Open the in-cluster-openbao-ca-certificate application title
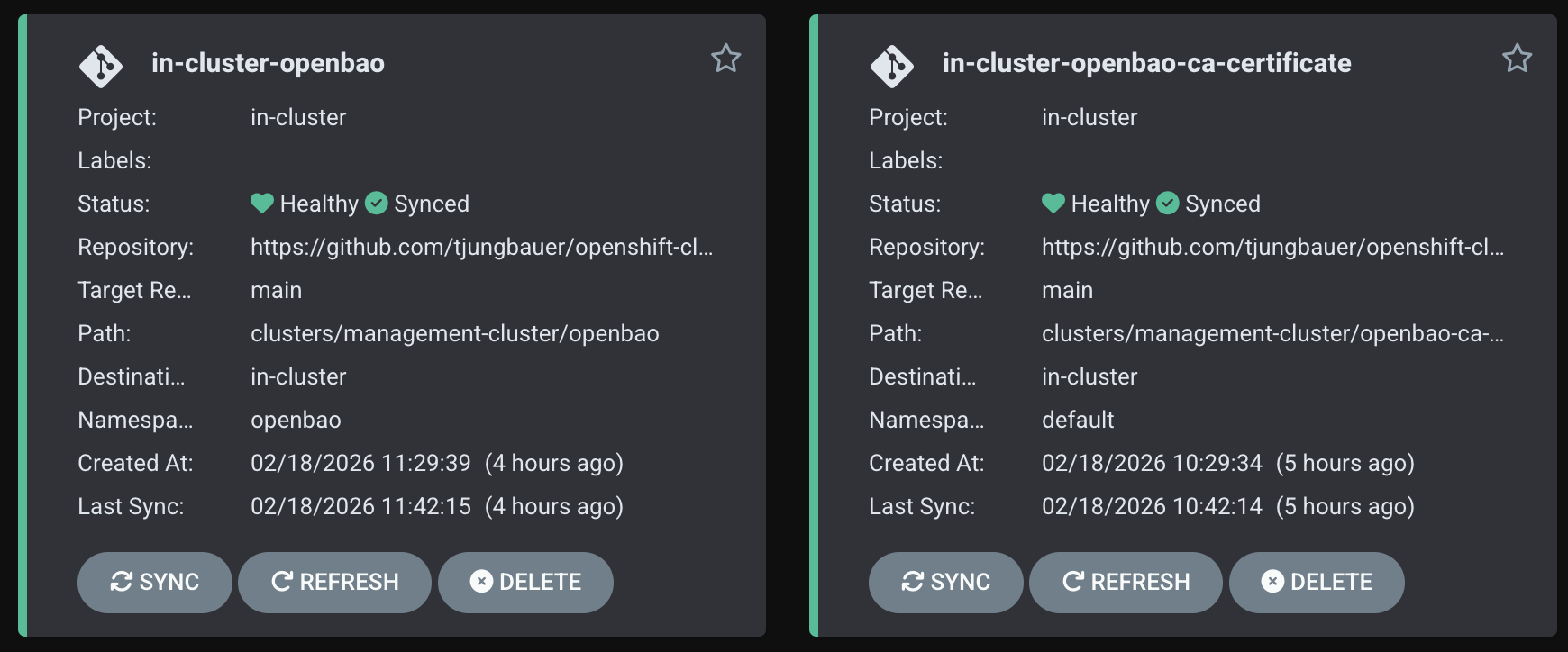Viewport: 1568px width, 652px height. pyautogui.click(x=1147, y=63)
